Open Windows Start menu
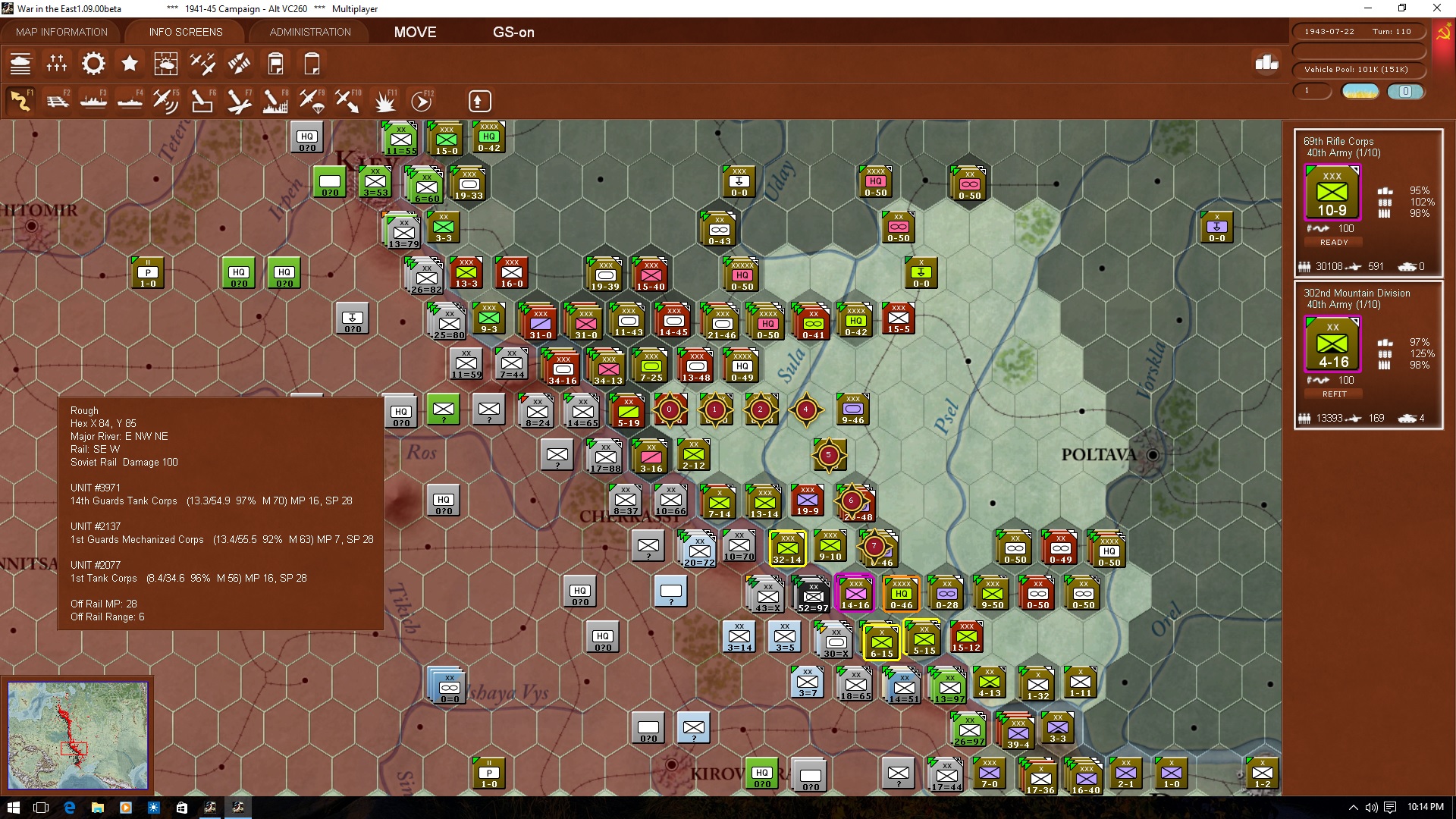 tap(13, 808)
